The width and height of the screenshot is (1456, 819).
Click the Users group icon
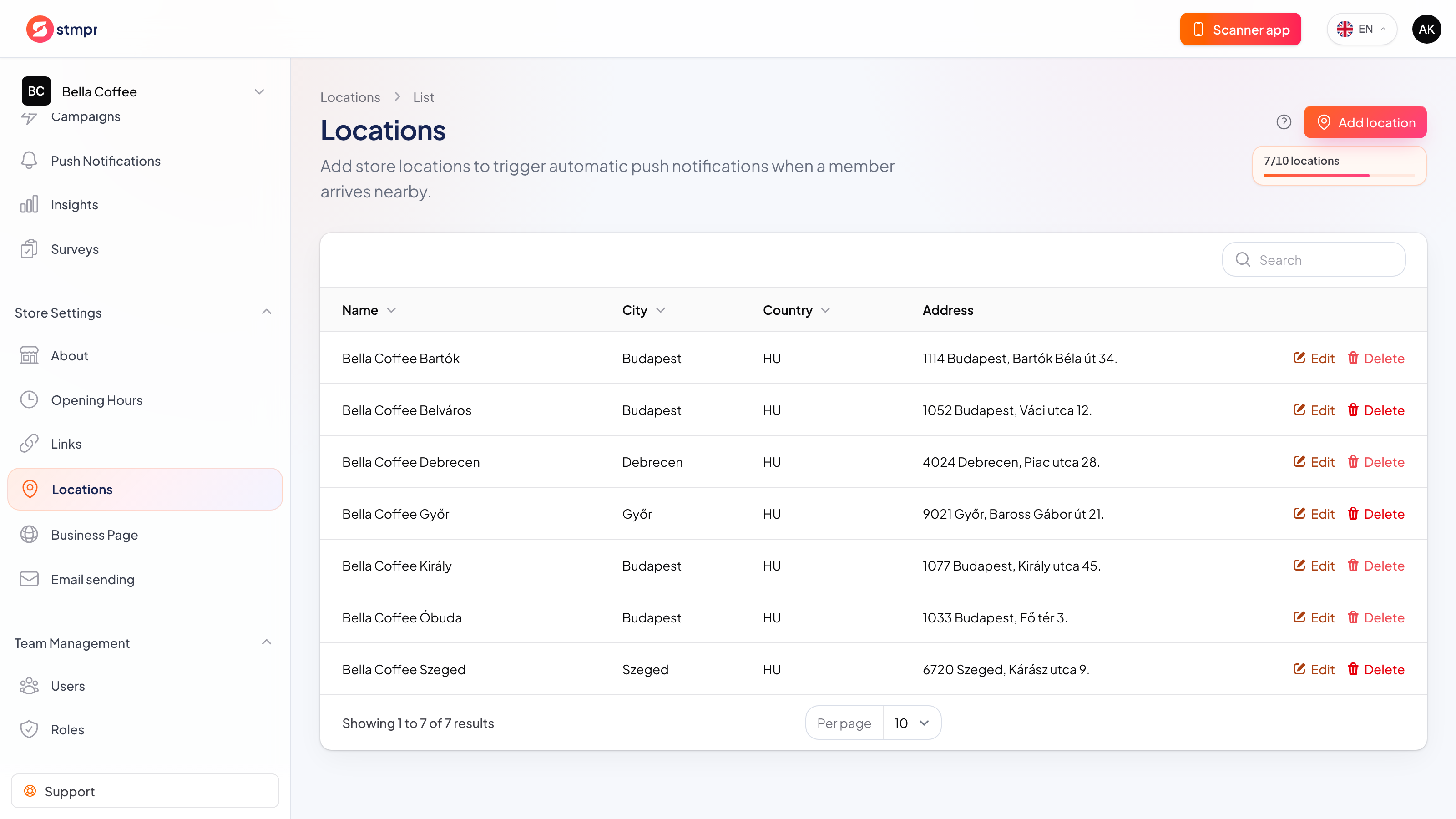click(29, 686)
